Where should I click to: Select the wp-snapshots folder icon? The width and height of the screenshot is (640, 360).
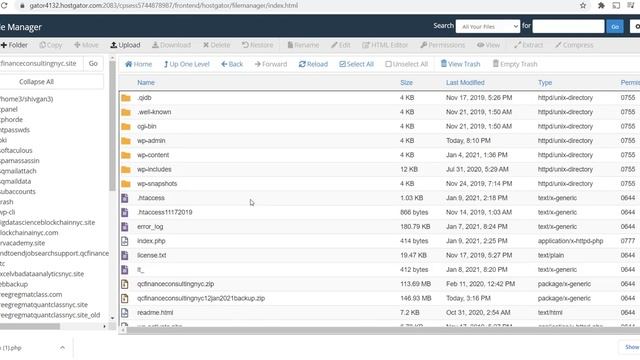tap(126, 184)
